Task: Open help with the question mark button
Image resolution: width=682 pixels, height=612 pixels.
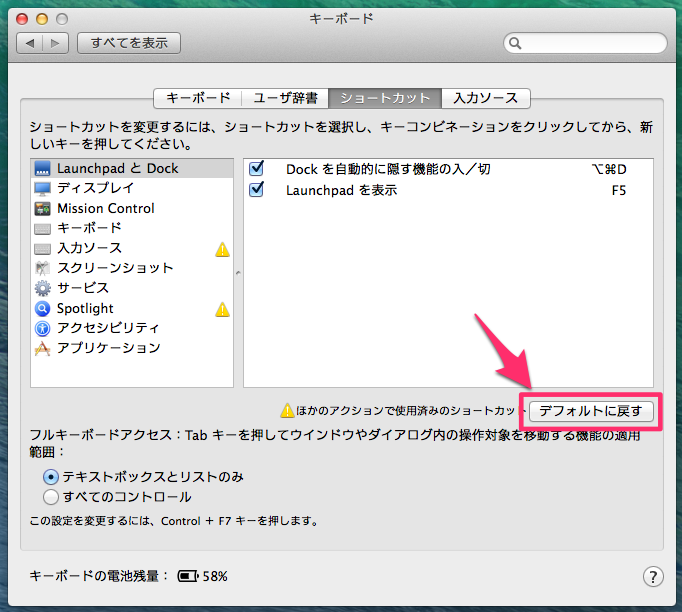Action: pyautogui.click(x=653, y=577)
